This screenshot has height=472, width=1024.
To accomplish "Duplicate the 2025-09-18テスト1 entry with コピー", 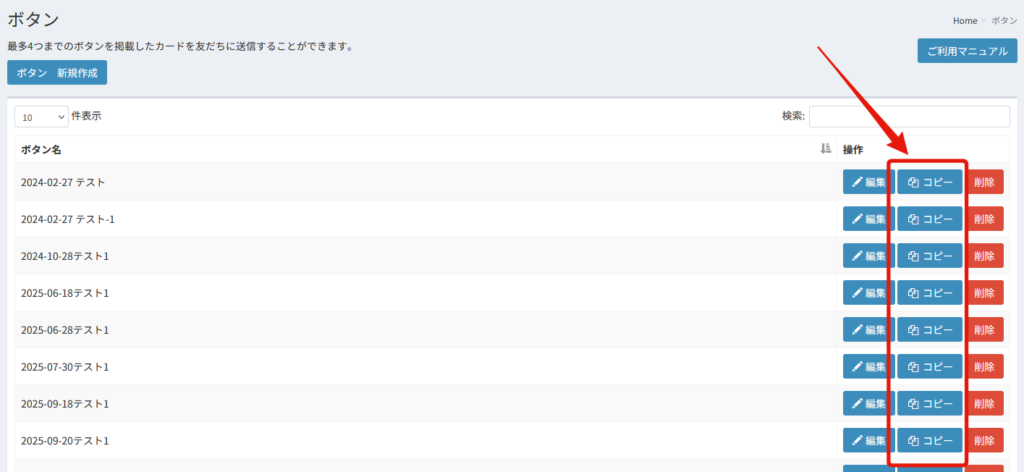I will 929,404.
